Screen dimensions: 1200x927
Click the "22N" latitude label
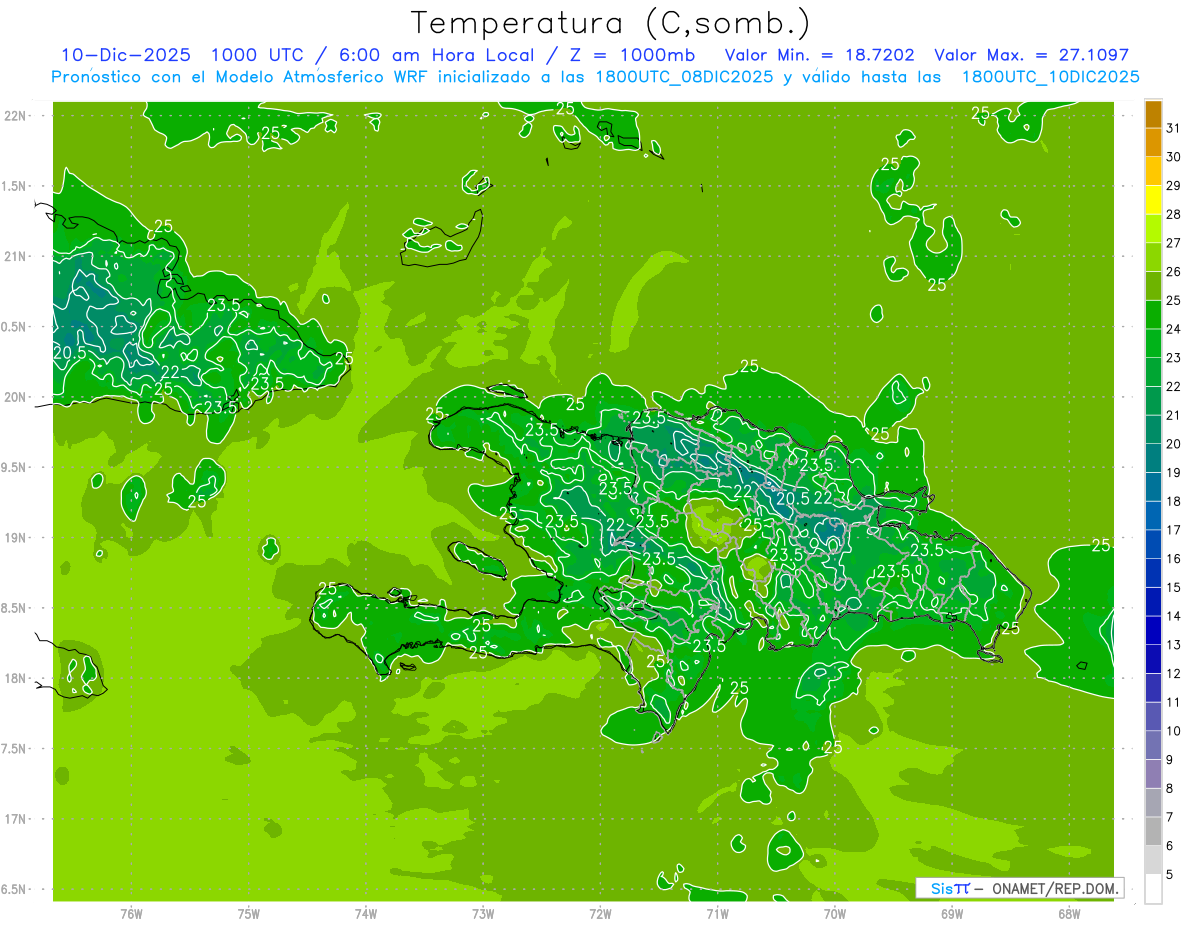[x=17, y=115]
